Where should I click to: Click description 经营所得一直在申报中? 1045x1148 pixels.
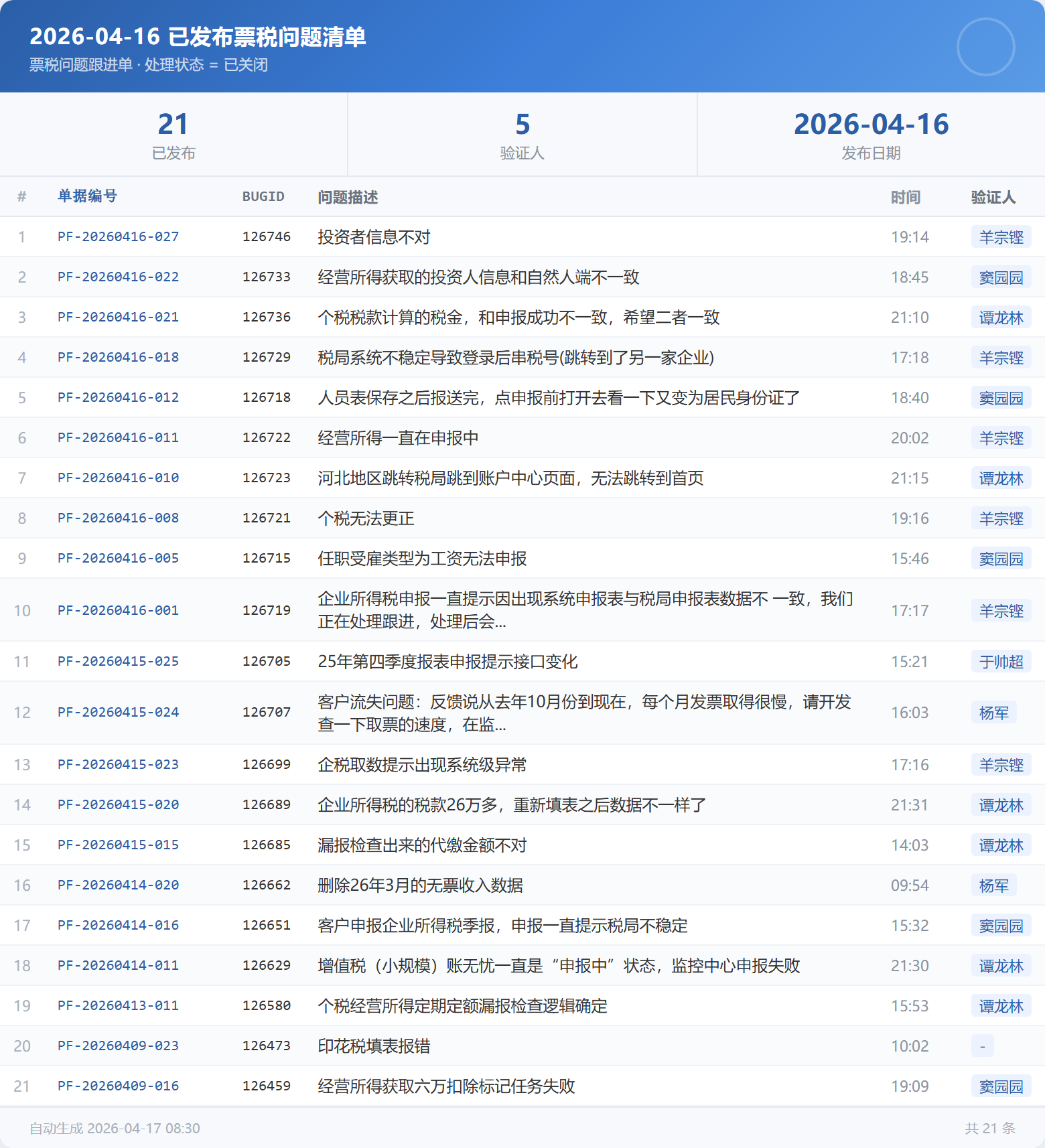pos(398,438)
